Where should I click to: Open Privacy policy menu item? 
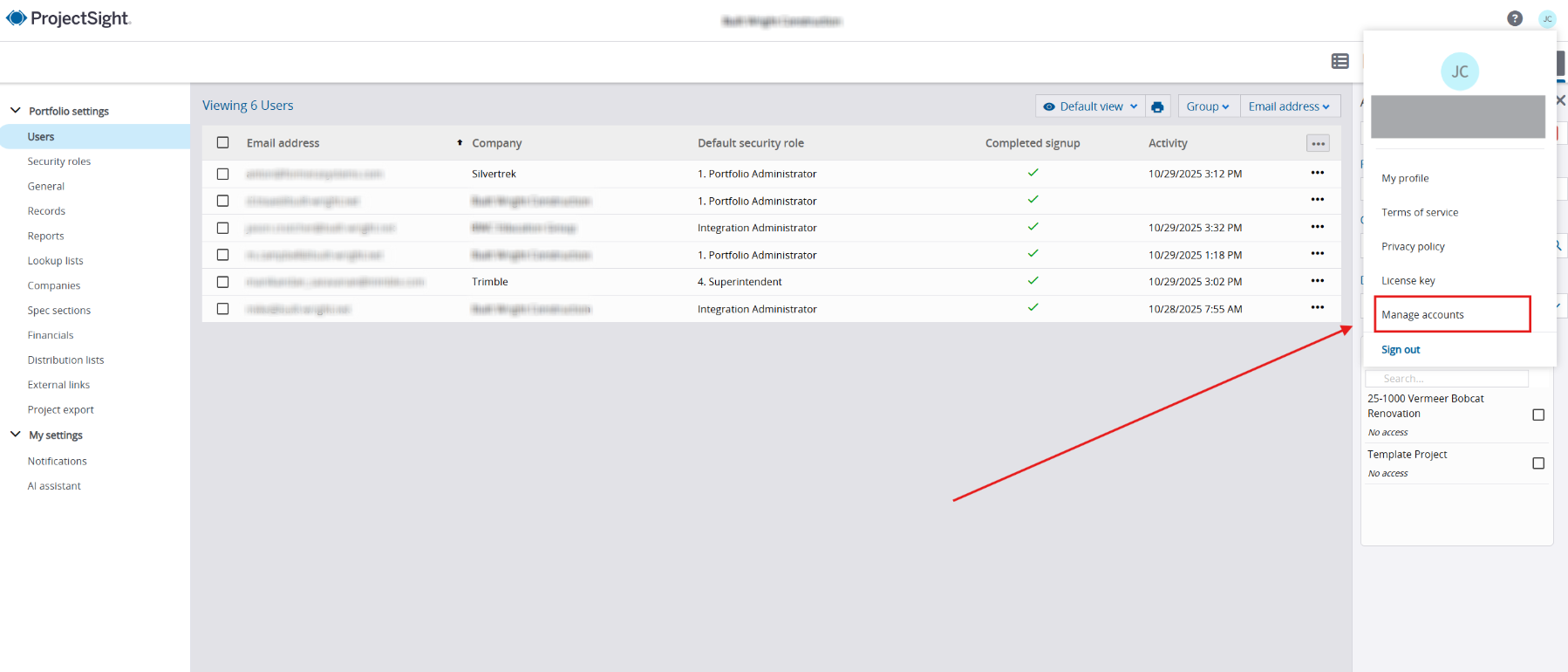1413,246
